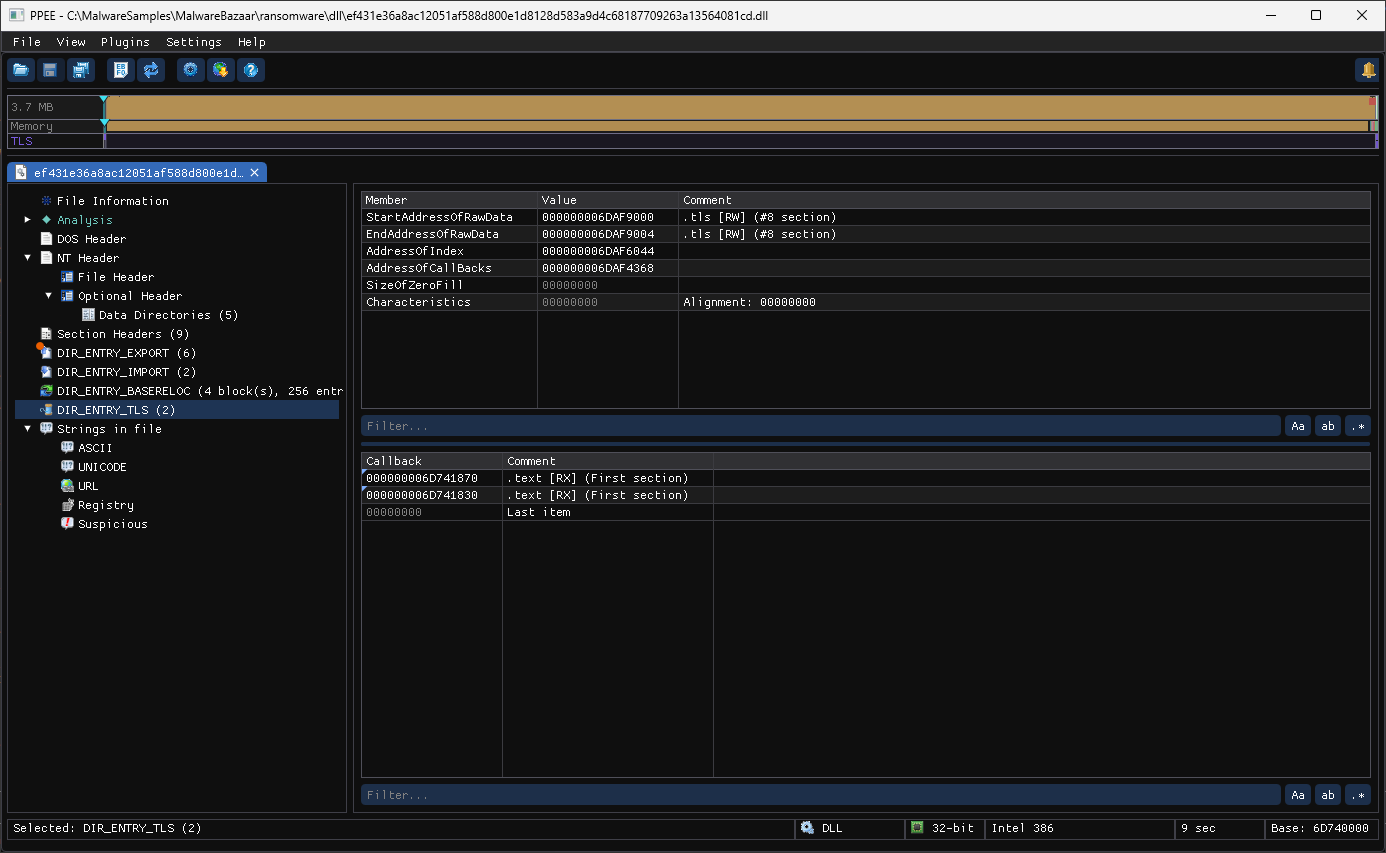Click the DIR_ENTRY_BASERELOC tree icon

[x=46, y=391]
